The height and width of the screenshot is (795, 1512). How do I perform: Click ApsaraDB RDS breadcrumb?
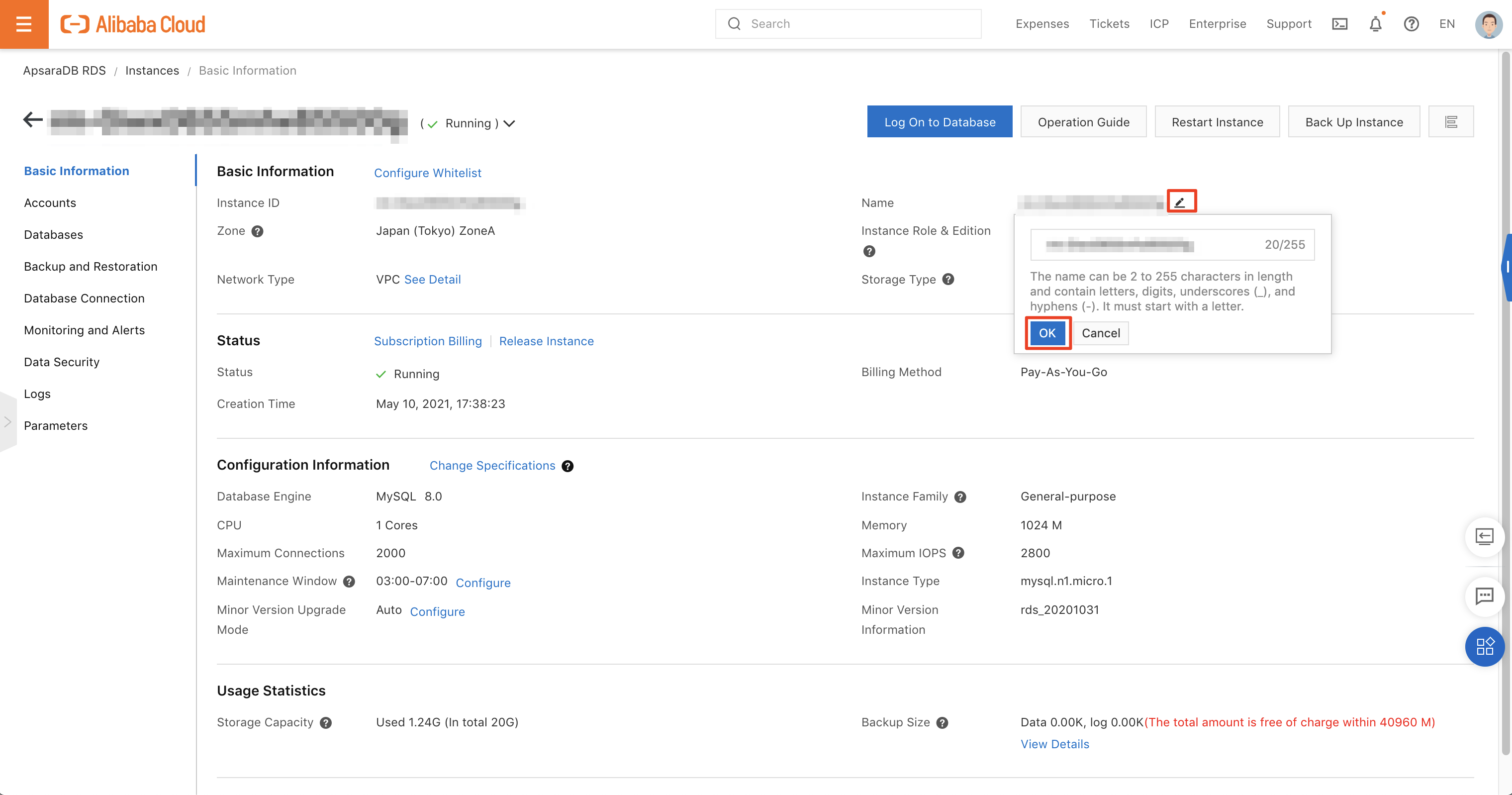coord(64,71)
